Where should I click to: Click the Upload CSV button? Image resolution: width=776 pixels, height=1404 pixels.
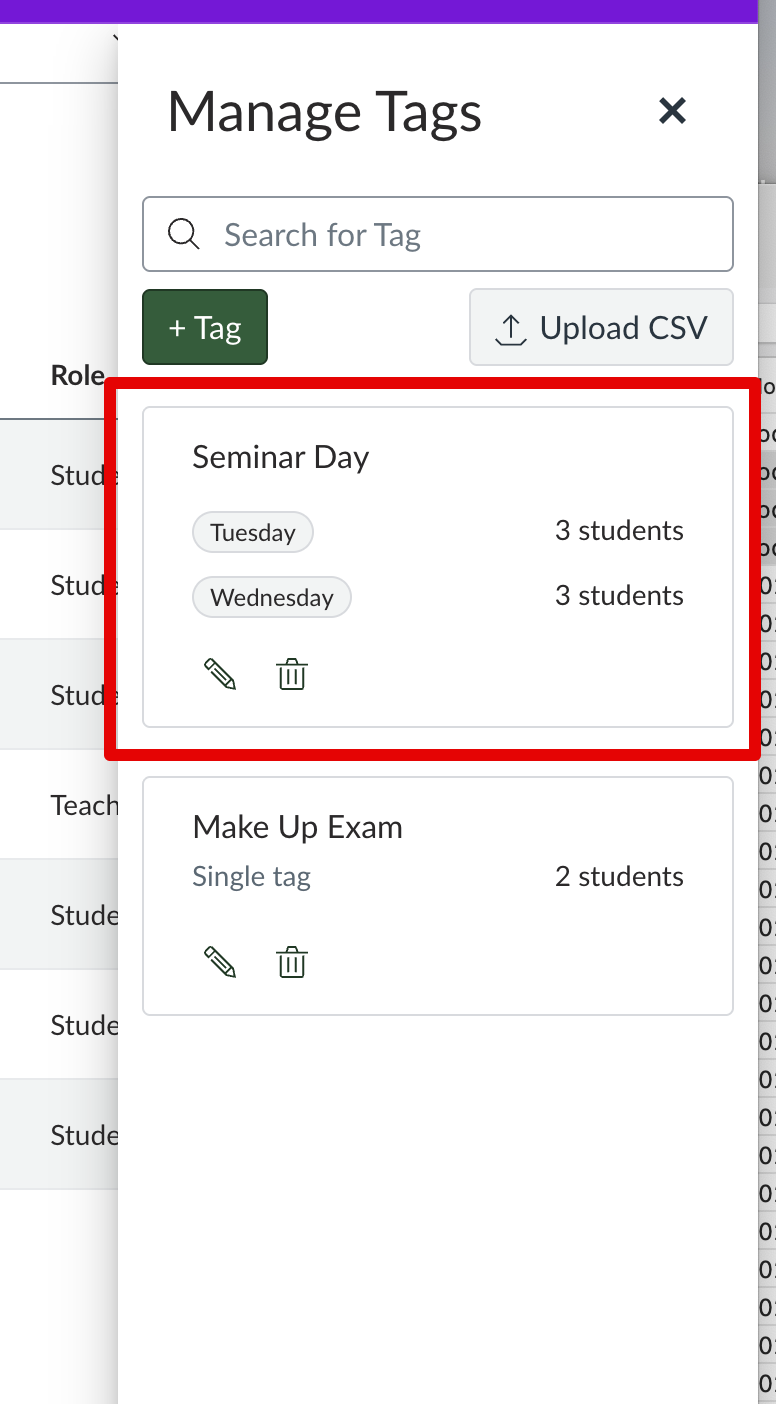601,328
